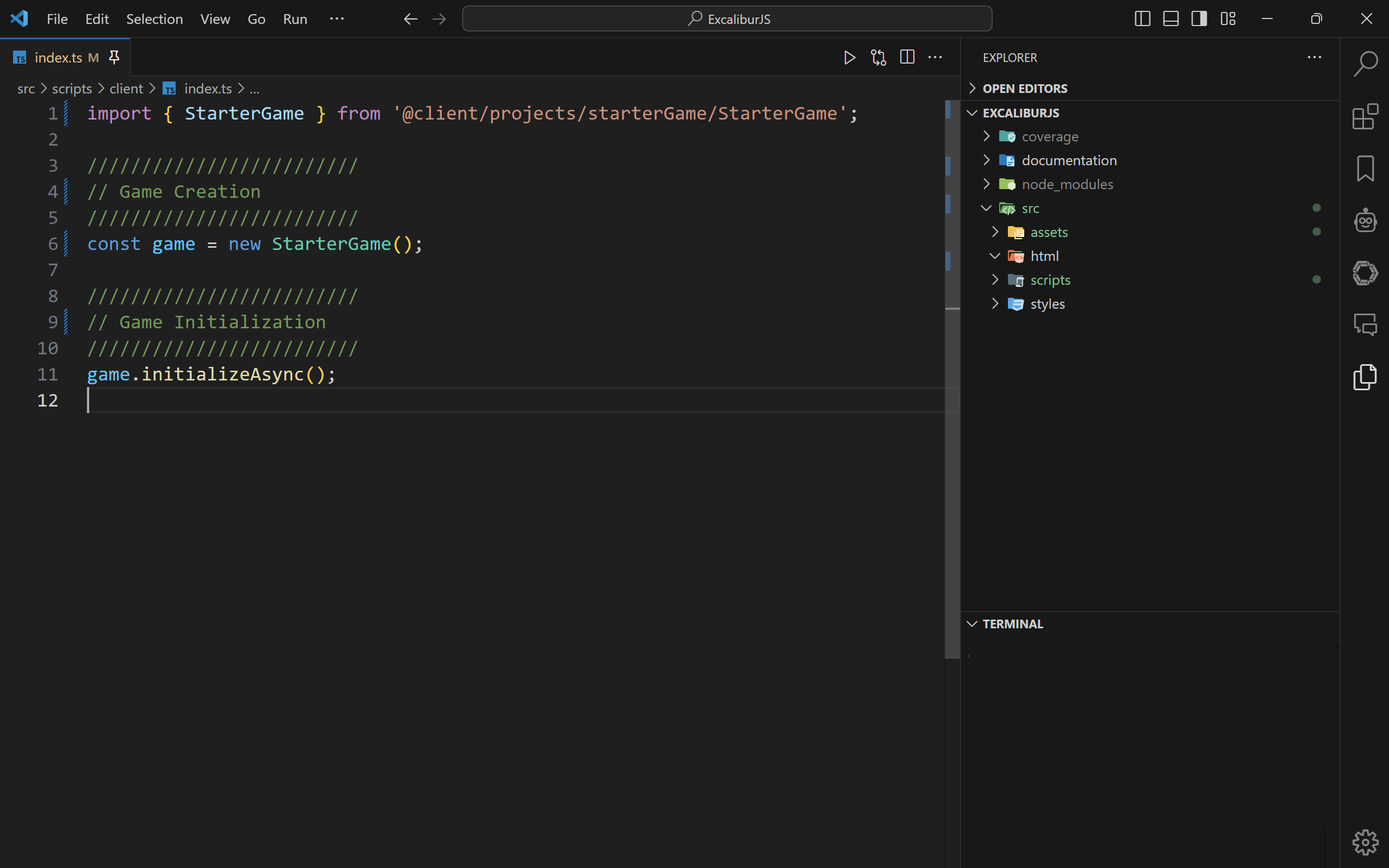
Task: Click the EXPLORER panel title
Action: coord(1010,58)
